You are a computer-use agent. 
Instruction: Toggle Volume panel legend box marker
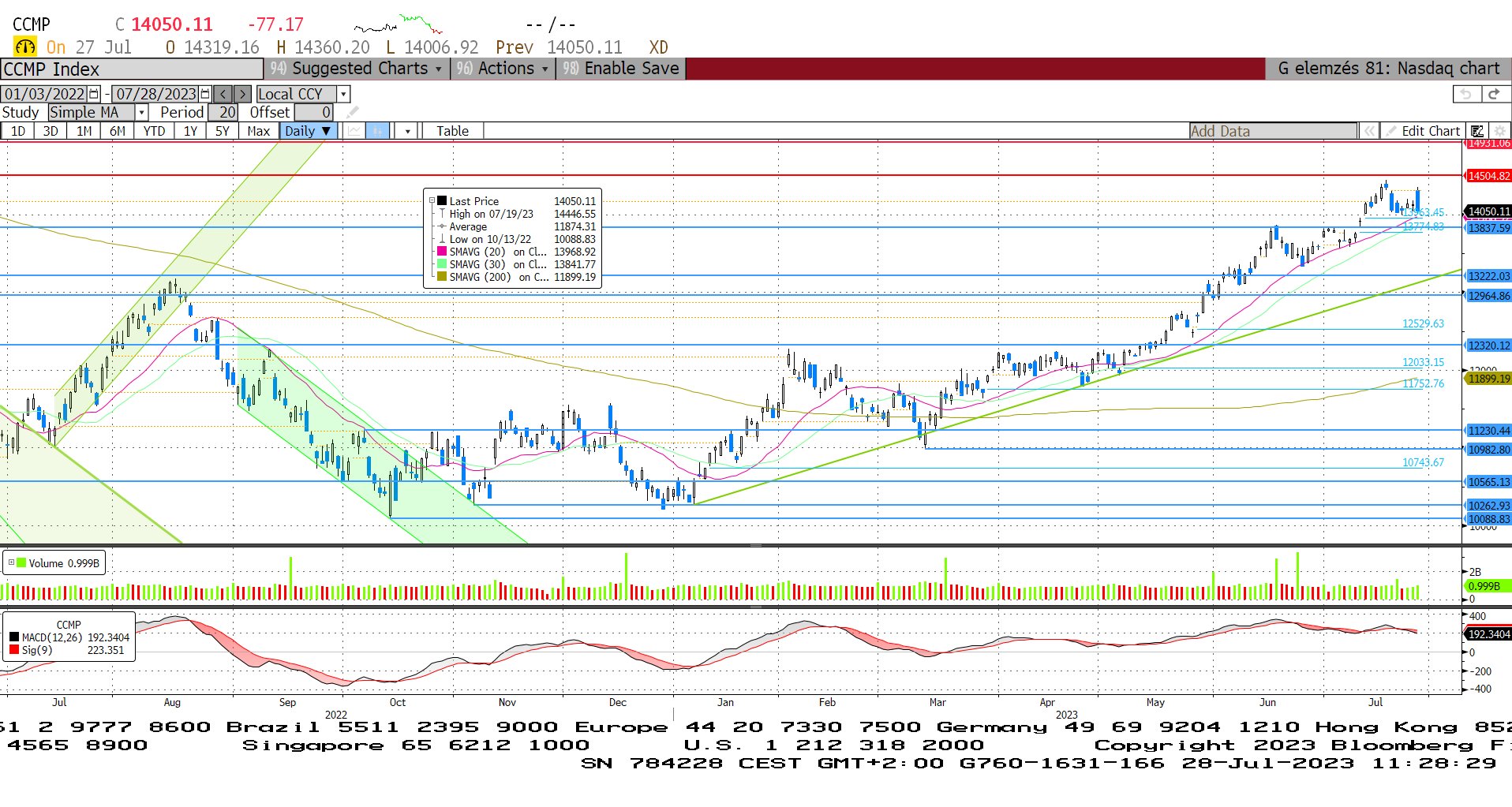[11, 562]
